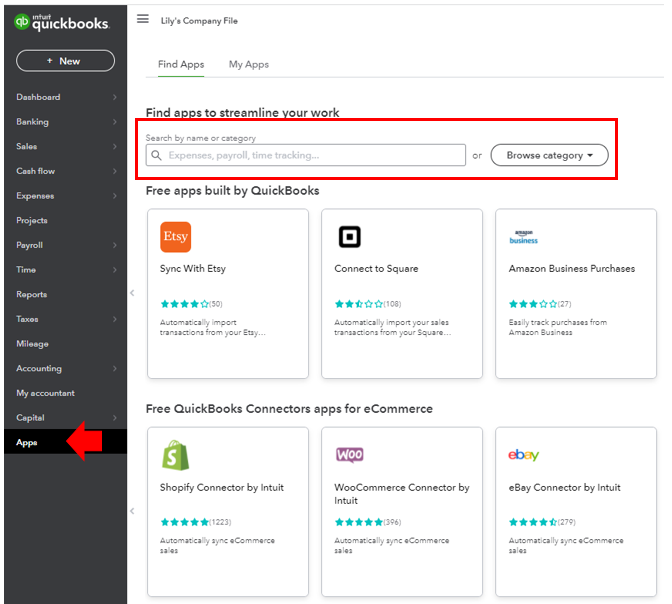Click previous arrow in eCommerce connectors carousel
This screenshot has height=604, width=672.
(x=132, y=511)
